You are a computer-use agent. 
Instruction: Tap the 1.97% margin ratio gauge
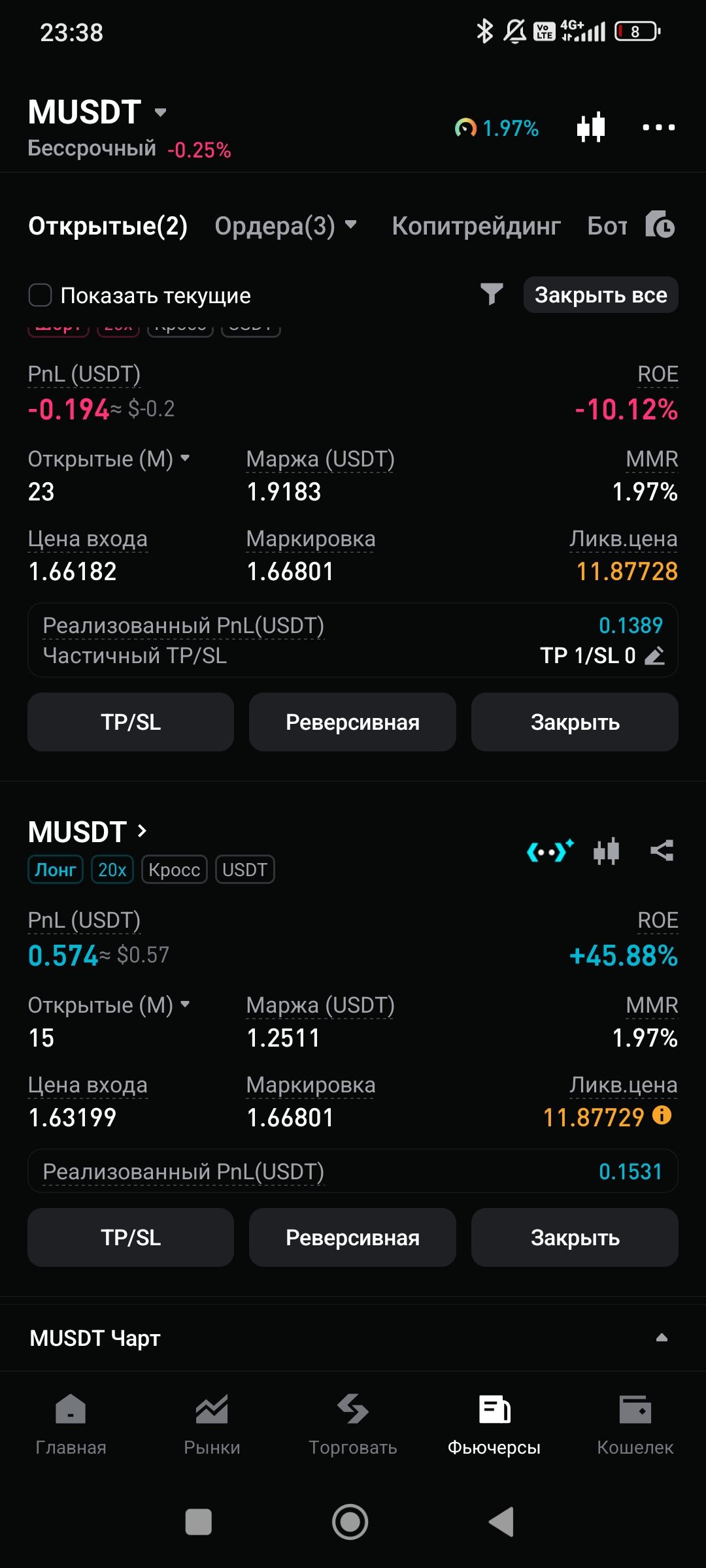(x=497, y=128)
